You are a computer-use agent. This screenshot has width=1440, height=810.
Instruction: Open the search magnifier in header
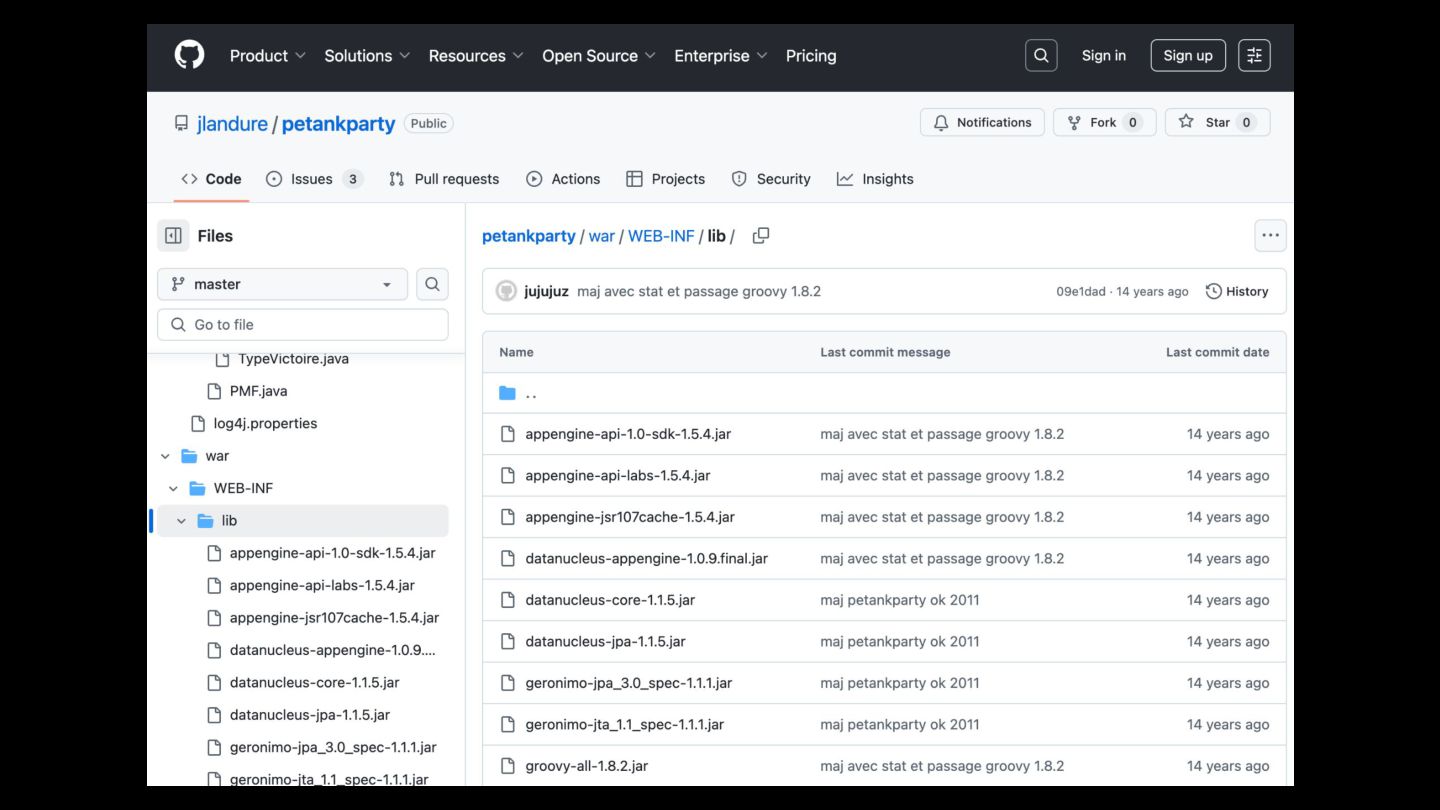[x=1041, y=56]
